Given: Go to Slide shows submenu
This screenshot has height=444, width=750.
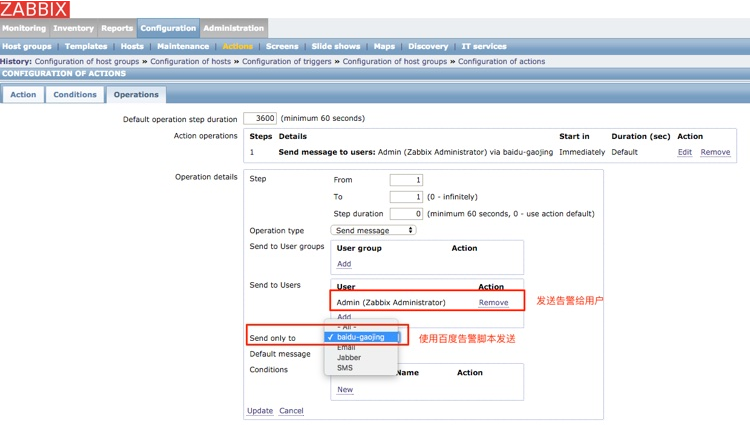Looking at the screenshot, I should 336,46.
